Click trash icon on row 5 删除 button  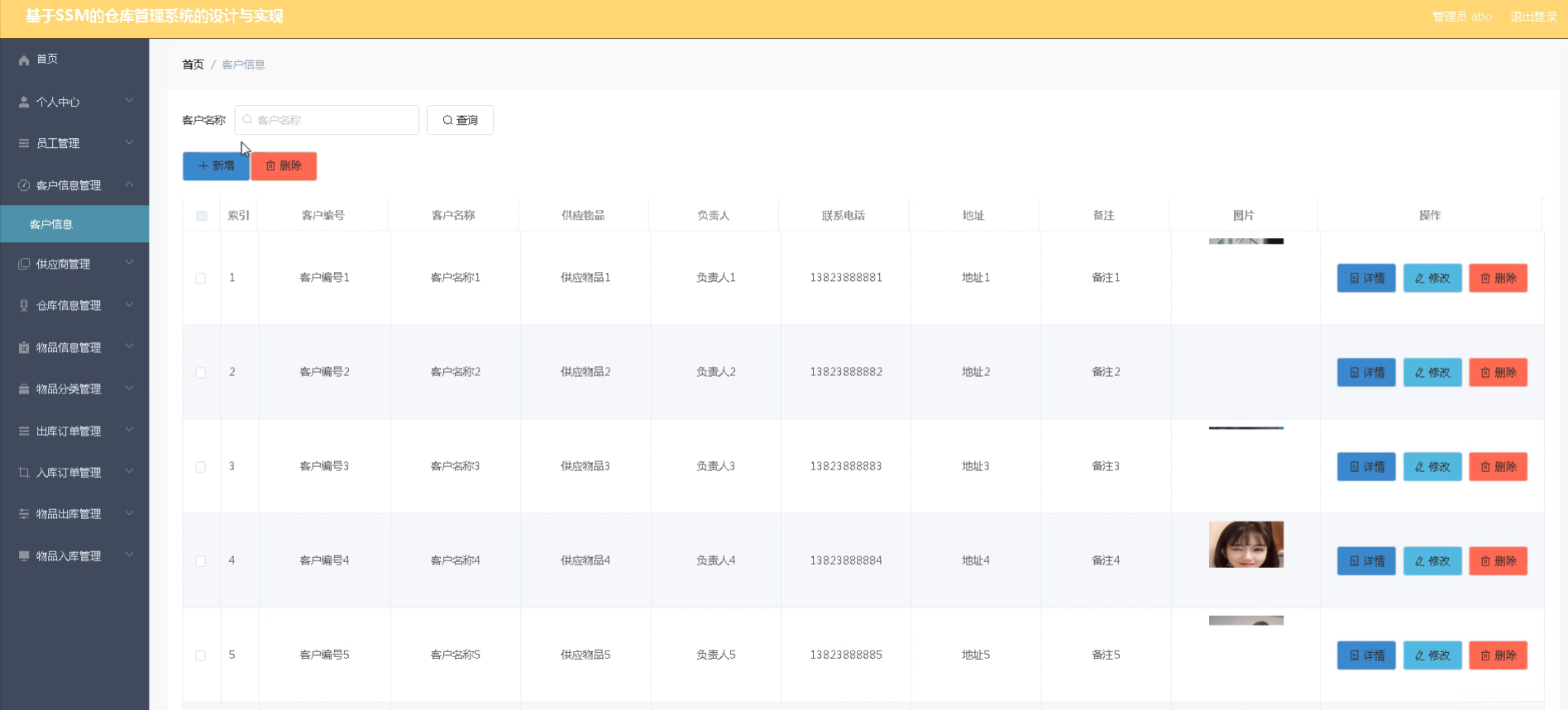(1485, 655)
